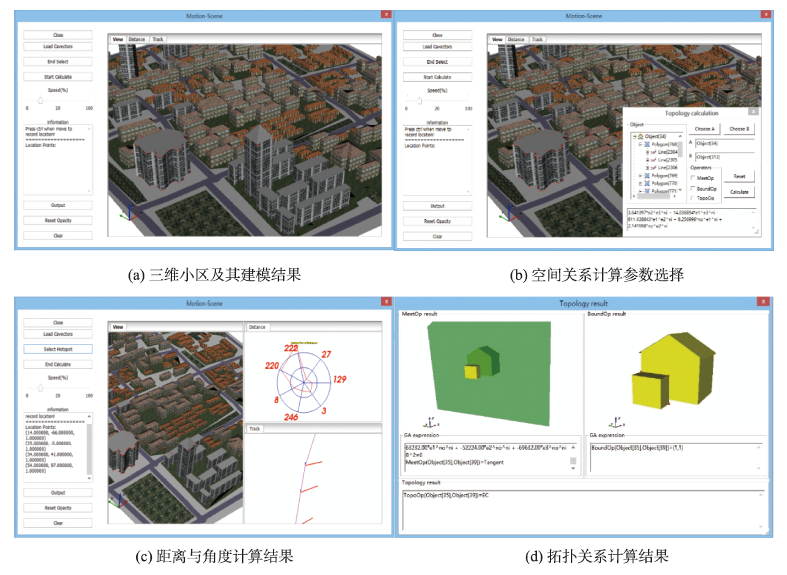This screenshot has height=575, width=787.
Task: Check the TopoOp operator checkbox
Action: [694, 198]
